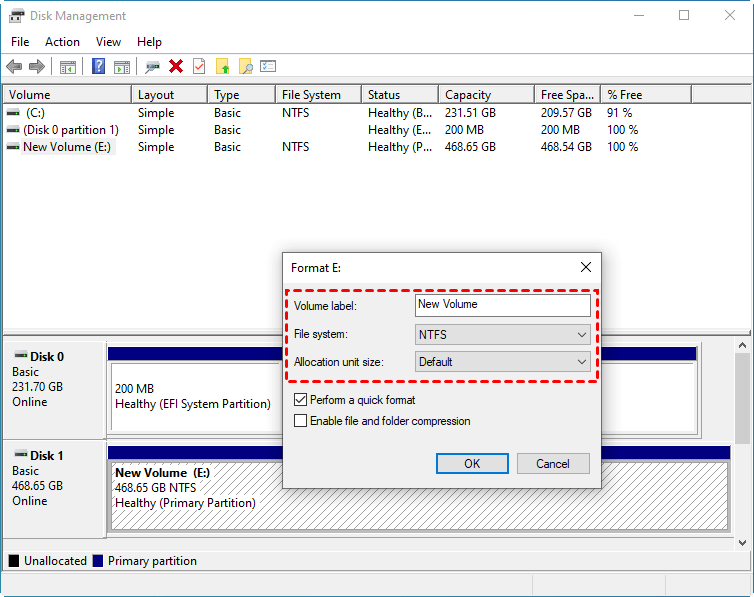Click the blue Primary partition legend swatch
The height and width of the screenshot is (597, 754).
(98, 560)
